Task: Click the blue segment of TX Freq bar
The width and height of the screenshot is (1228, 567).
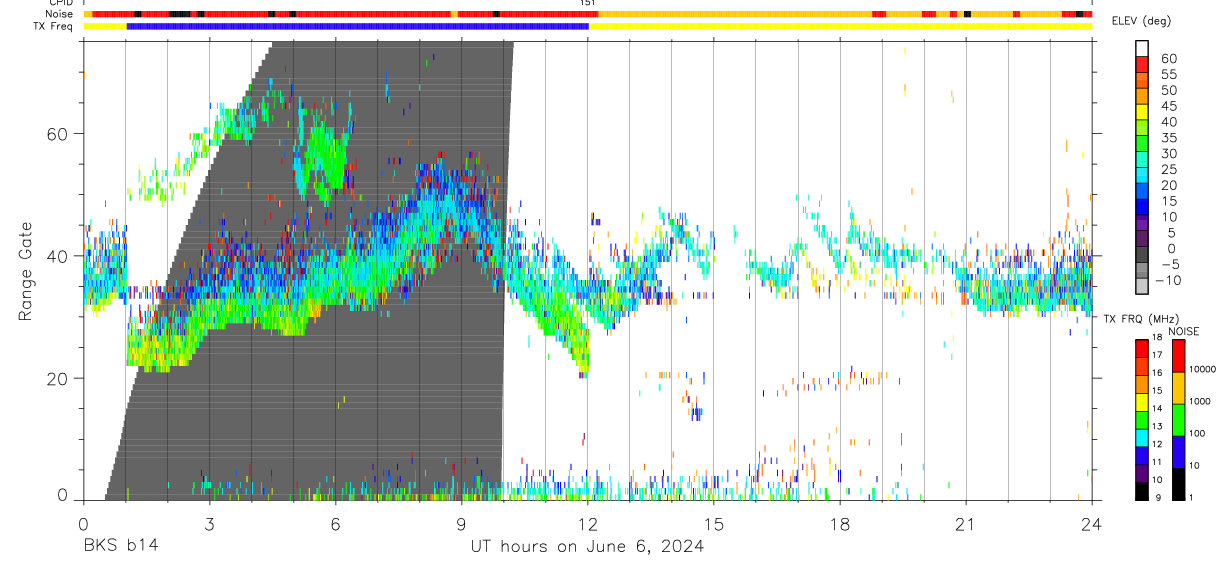Action: [357, 26]
